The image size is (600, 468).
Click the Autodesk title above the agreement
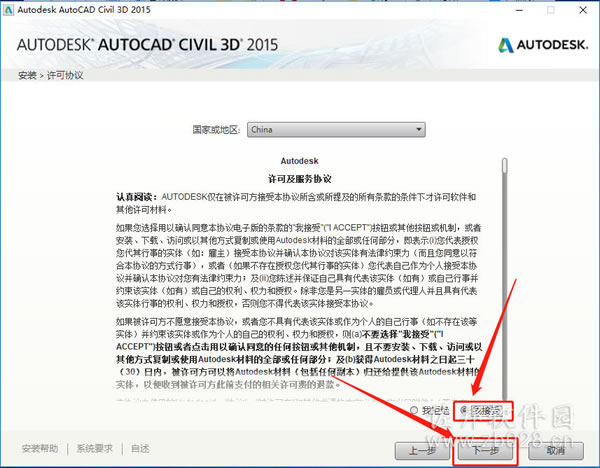[x=300, y=161]
